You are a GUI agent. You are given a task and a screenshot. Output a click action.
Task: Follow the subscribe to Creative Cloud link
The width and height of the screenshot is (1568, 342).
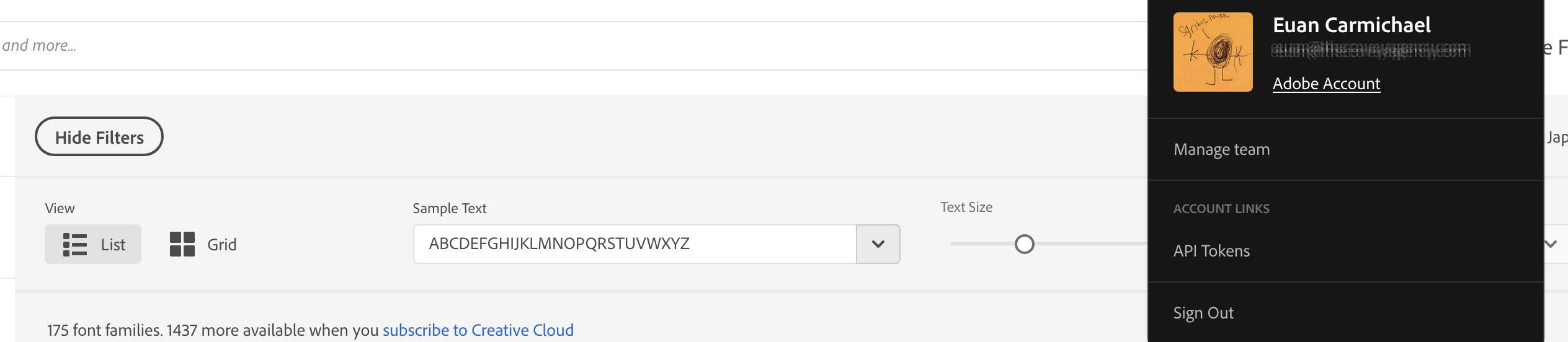click(478, 330)
